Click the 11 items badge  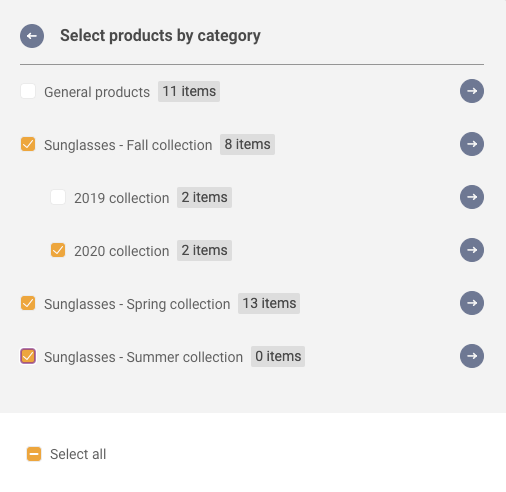click(x=189, y=91)
